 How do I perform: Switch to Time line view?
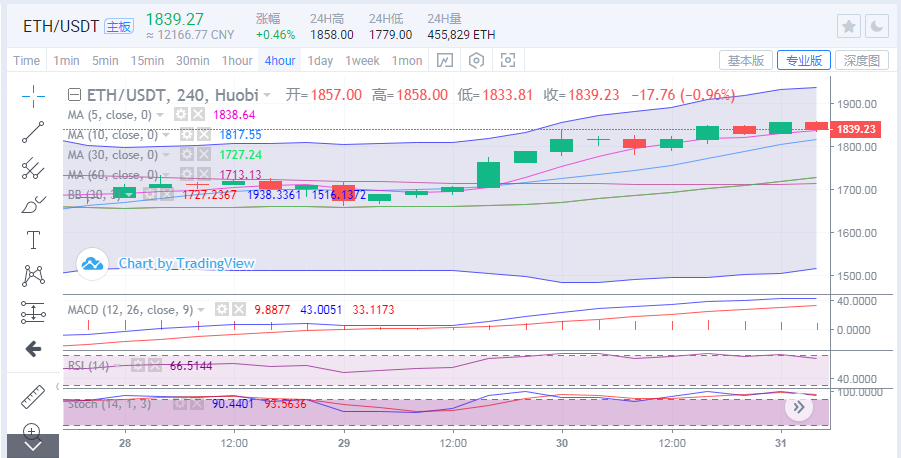point(26,60)
